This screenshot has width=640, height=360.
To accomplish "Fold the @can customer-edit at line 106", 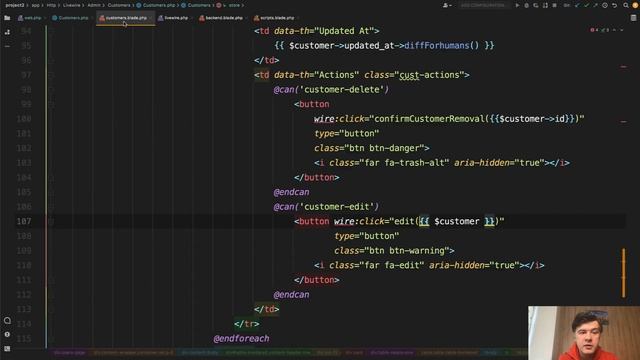I will pyautogui.click(x=51, y=207).
